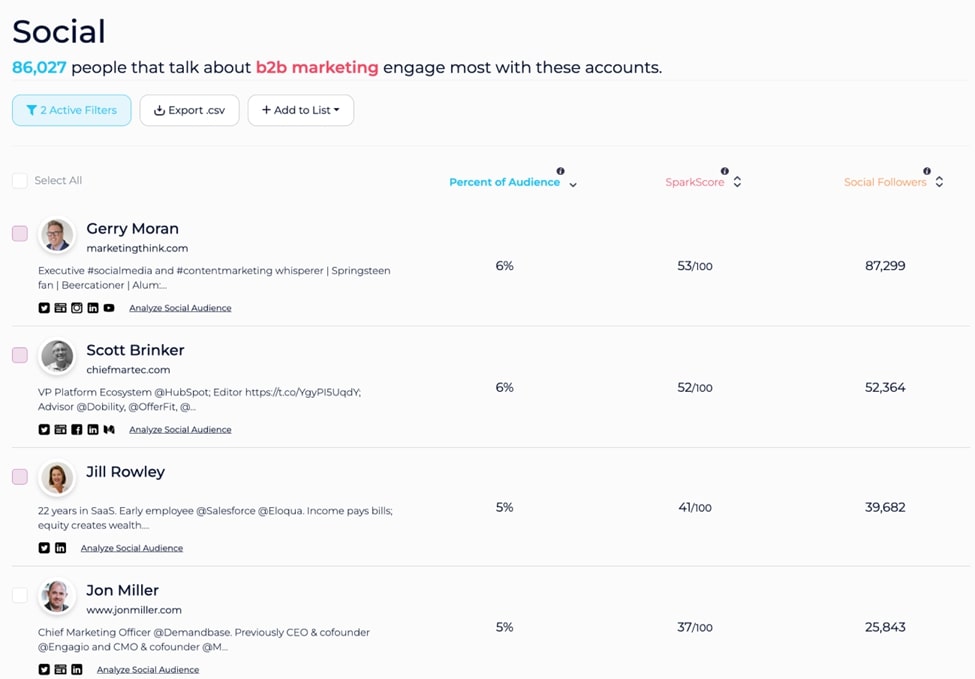Open the 2 Active Filters panel
975x679 pixels.
(x=71, y=110)
